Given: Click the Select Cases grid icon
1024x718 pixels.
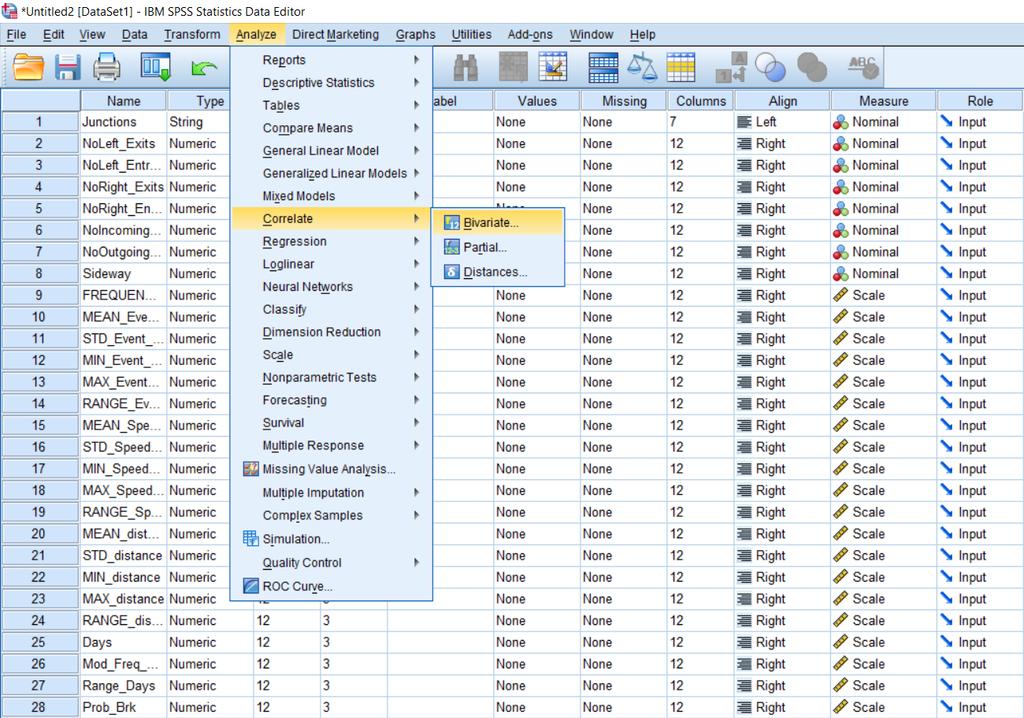Looking at the screenshot, I should click(680, 68).
